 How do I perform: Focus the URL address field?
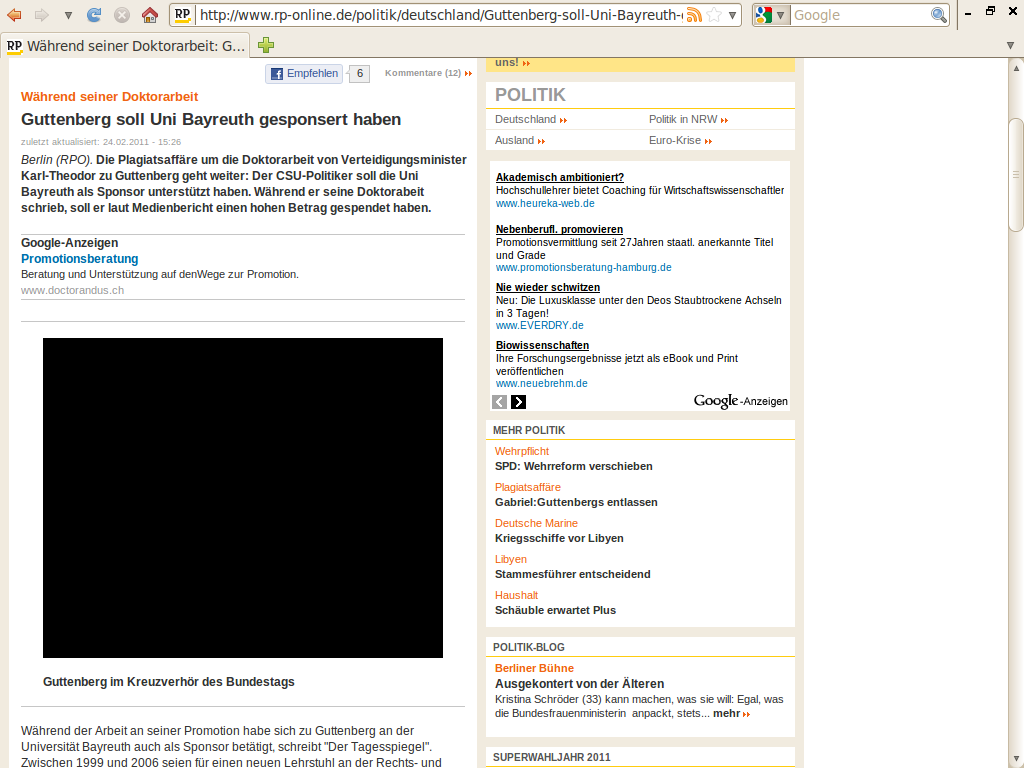[x=441, y=15]
